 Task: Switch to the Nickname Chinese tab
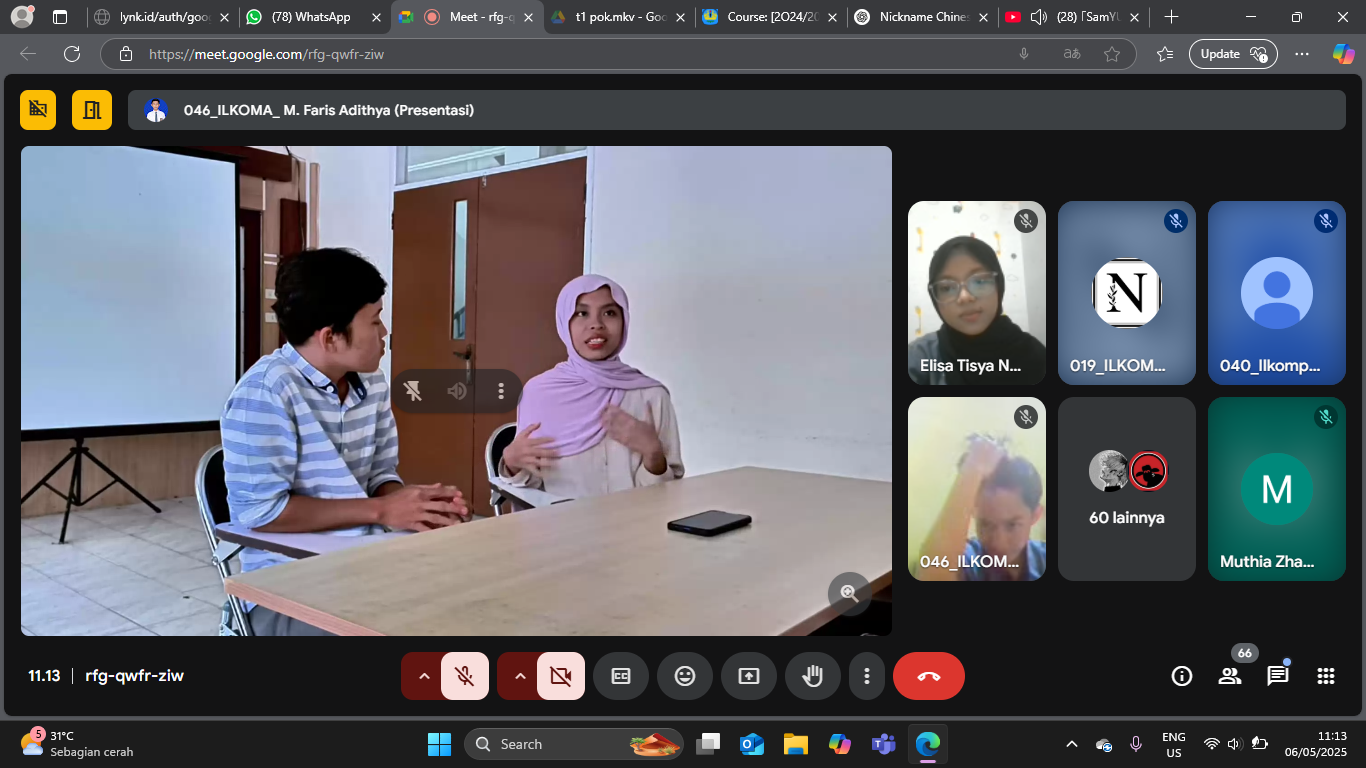918,17
